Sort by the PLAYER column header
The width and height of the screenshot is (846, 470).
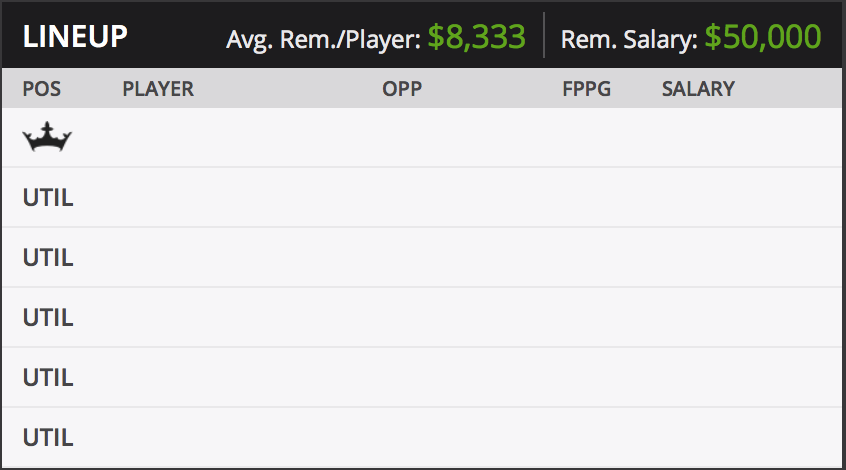click(158, 88)
